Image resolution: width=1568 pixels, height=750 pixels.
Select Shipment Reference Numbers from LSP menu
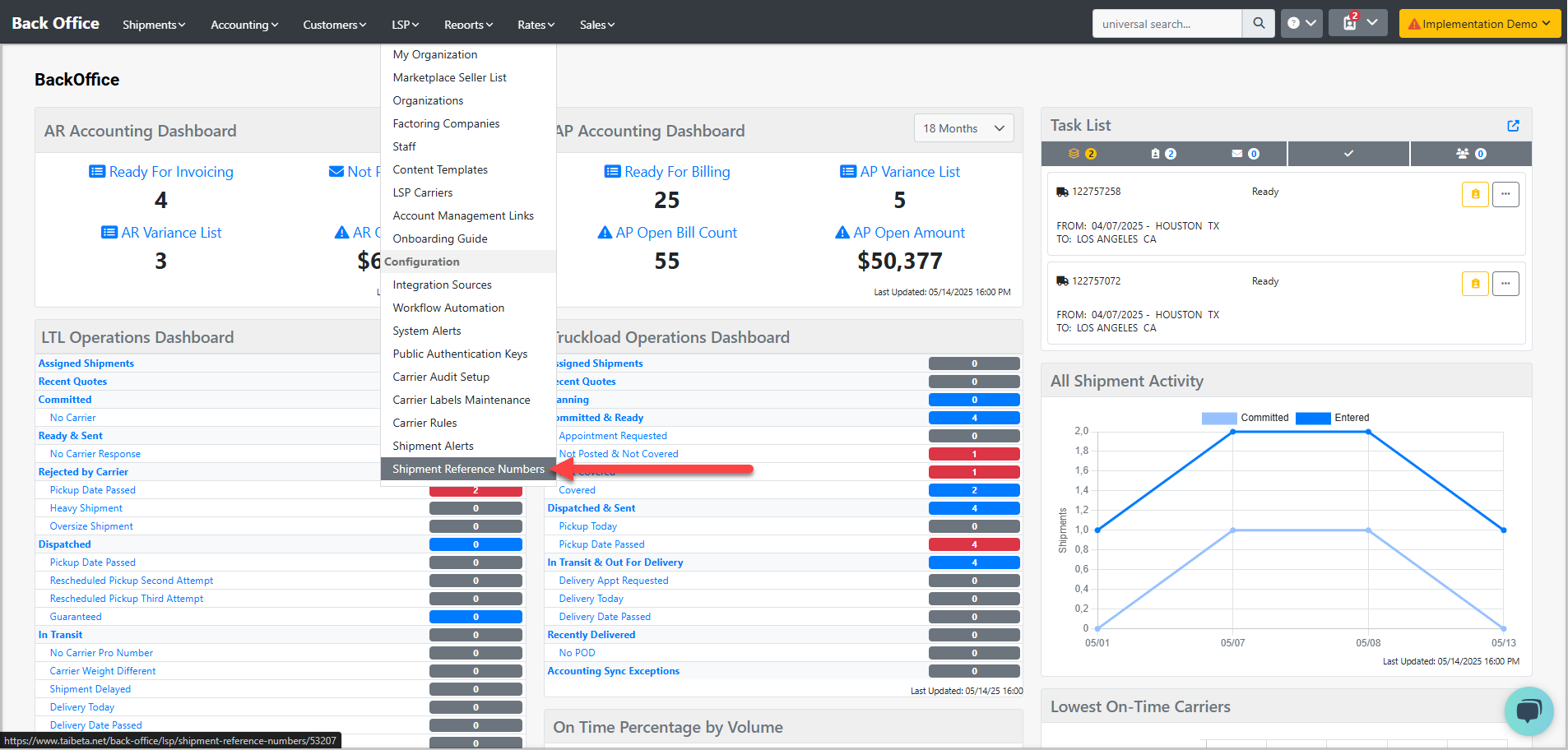tap(468, 469)
